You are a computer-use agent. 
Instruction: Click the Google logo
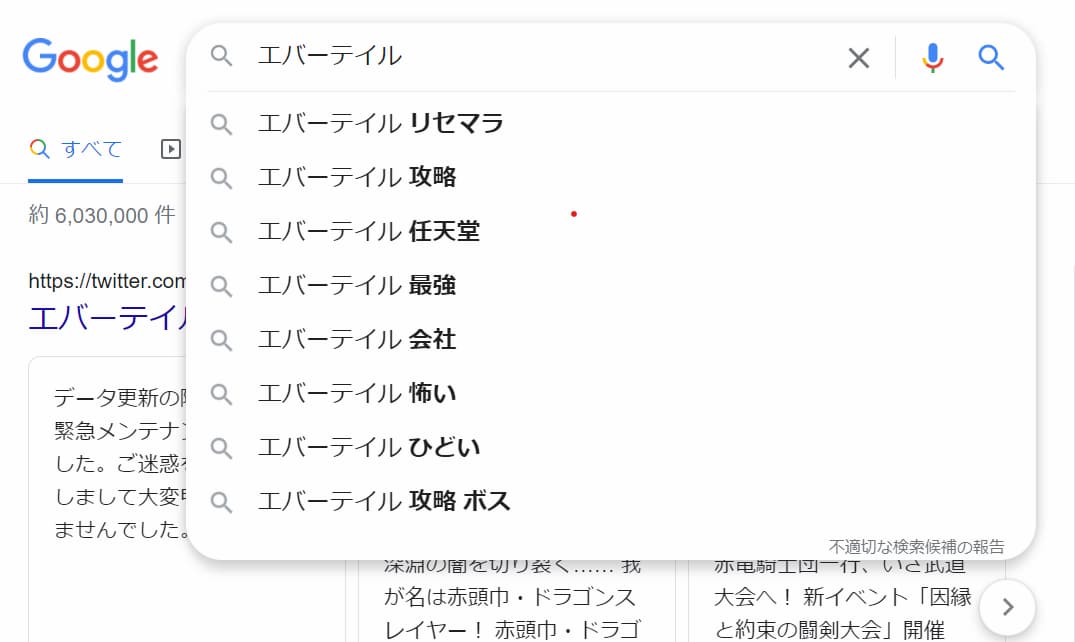point(90,58)
